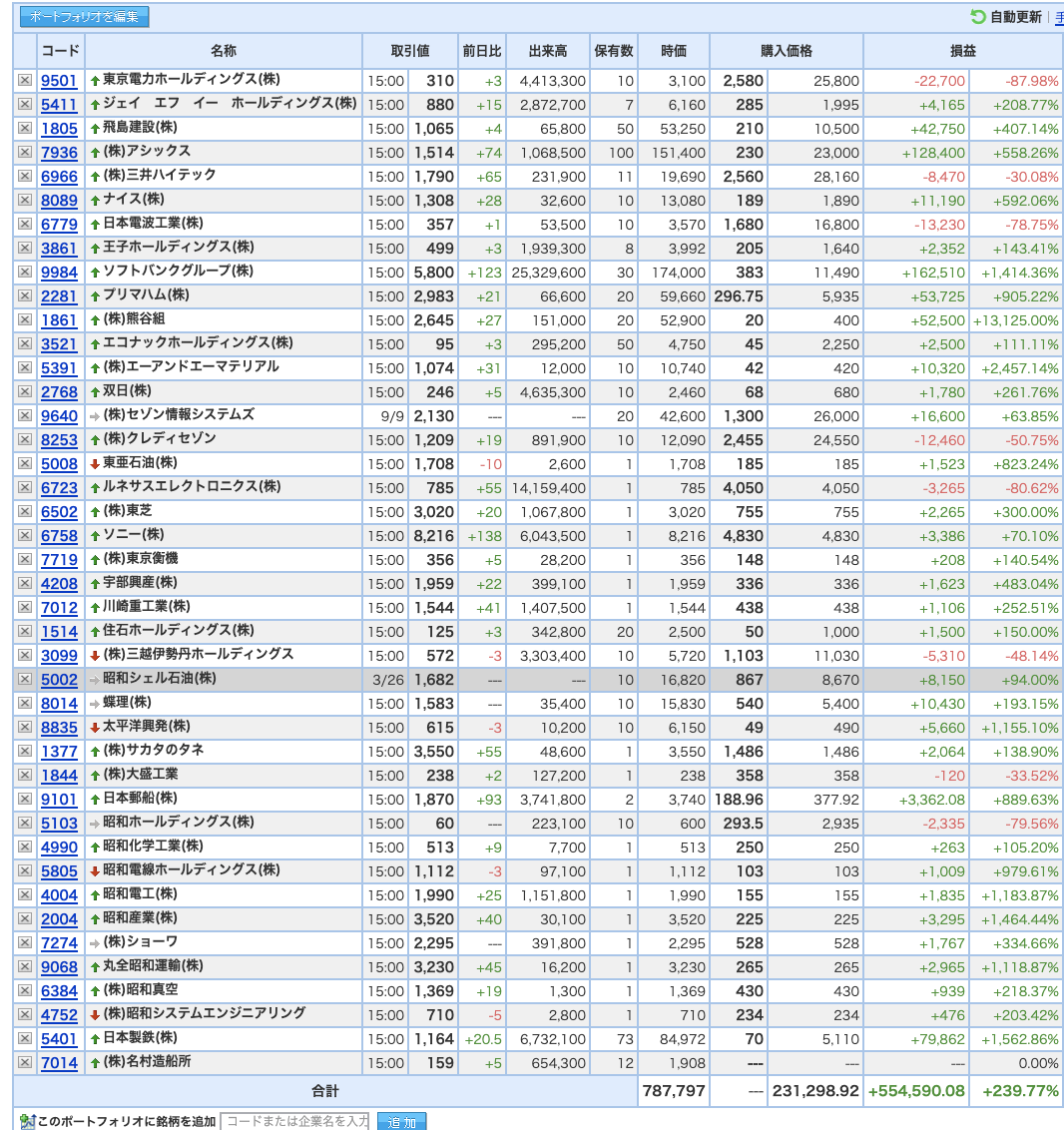Click the 前日比 column header
Image resolution: width=1064 pixels, height=1130 pixels.
482,51
